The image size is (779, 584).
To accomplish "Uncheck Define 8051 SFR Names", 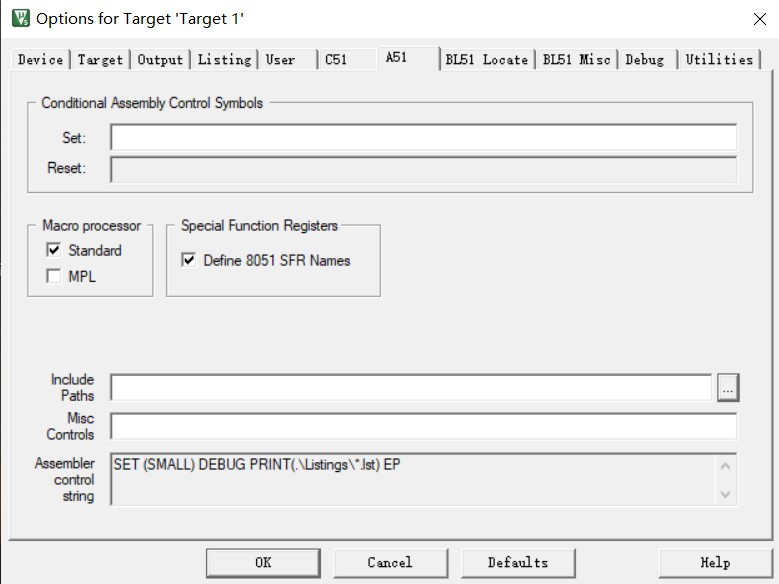I will [x=189, y=260].
